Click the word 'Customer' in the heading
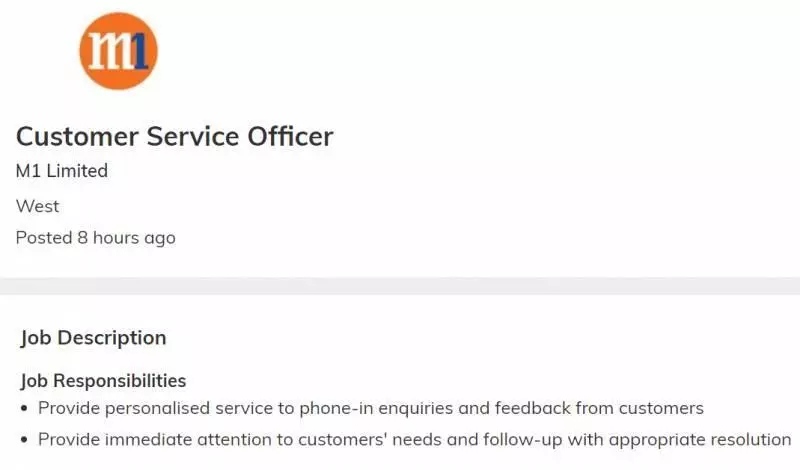This screenshot has width=800, height=470. 77,137
